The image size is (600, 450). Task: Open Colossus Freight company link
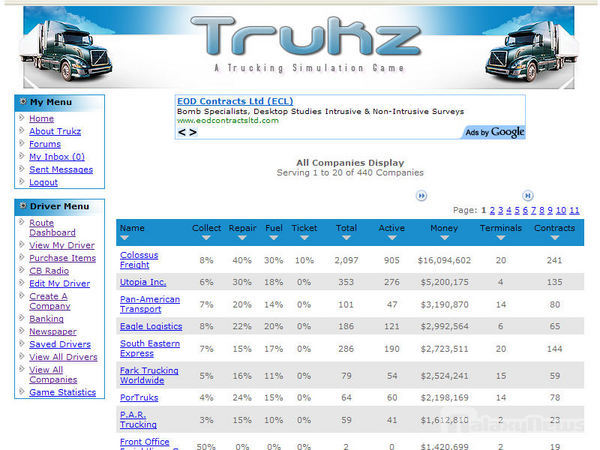(x=139, y=260)
